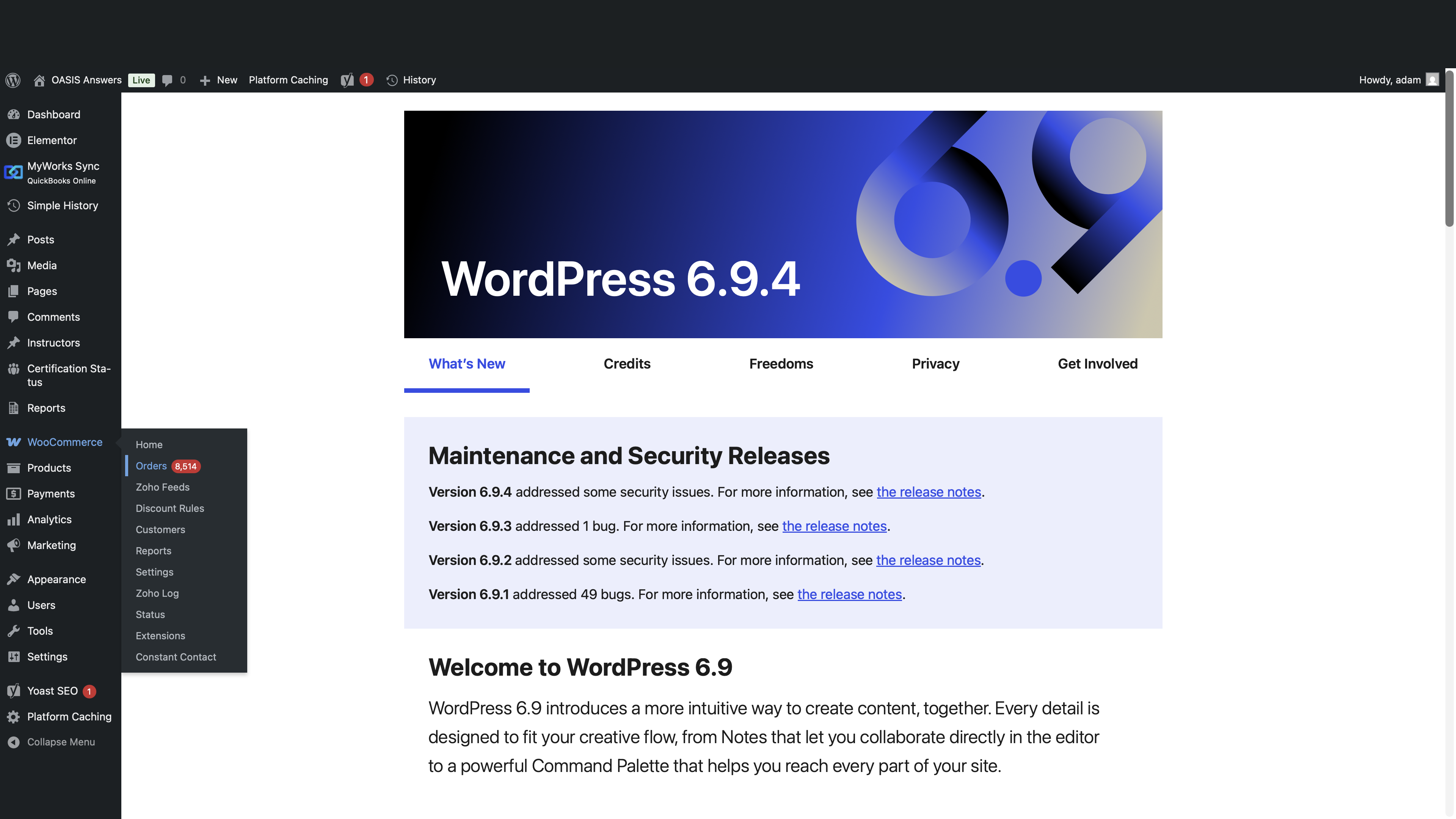Click the Certification Status group icon
The height and width of the screenshot is (819, 1456).
14,369
